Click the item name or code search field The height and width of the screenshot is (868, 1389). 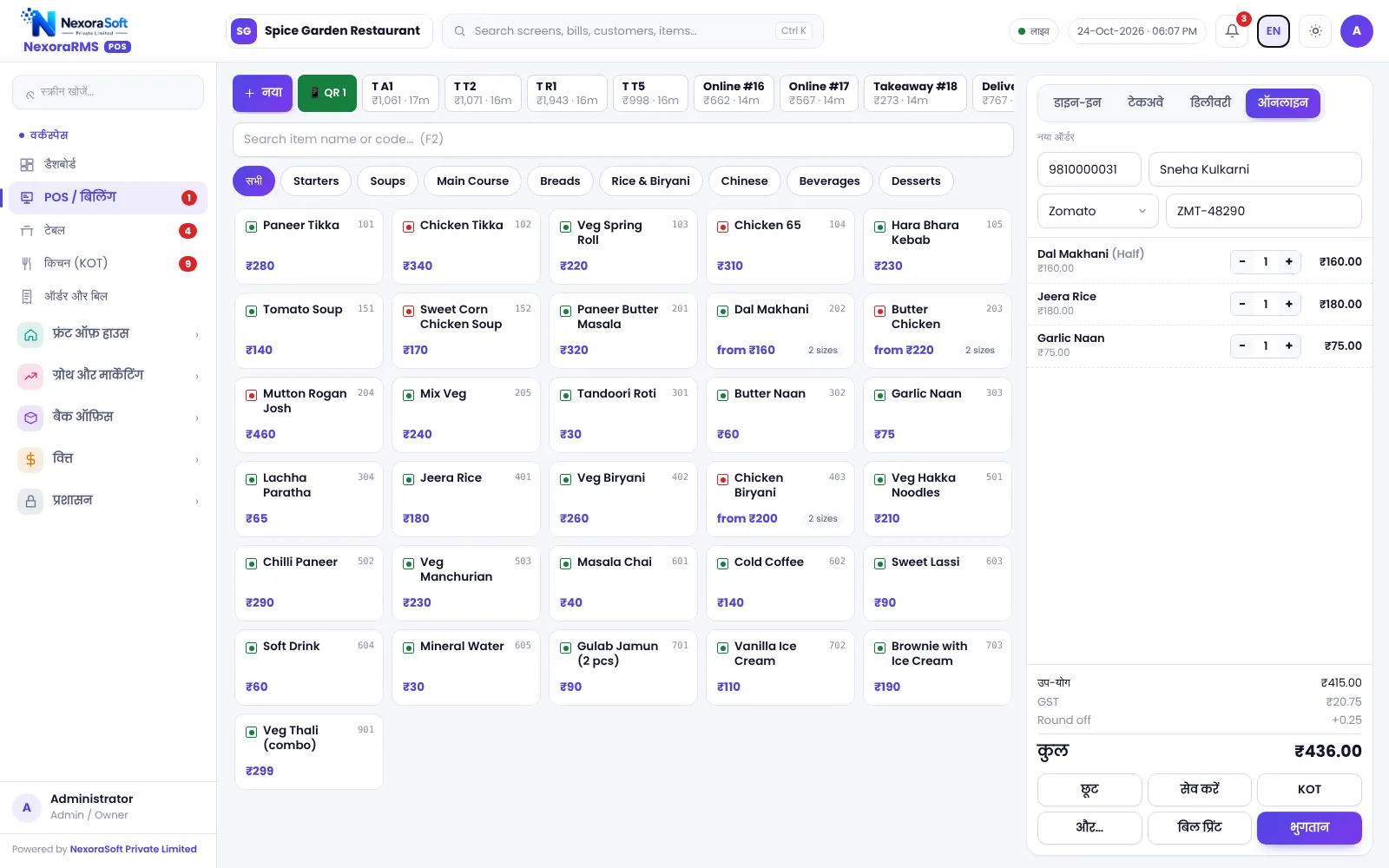[x=622, y=140]
